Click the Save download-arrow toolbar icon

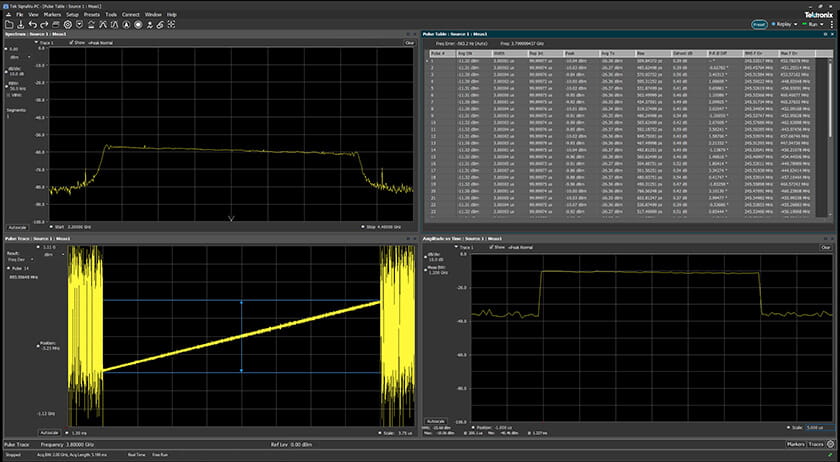click(x=20, y=24)
